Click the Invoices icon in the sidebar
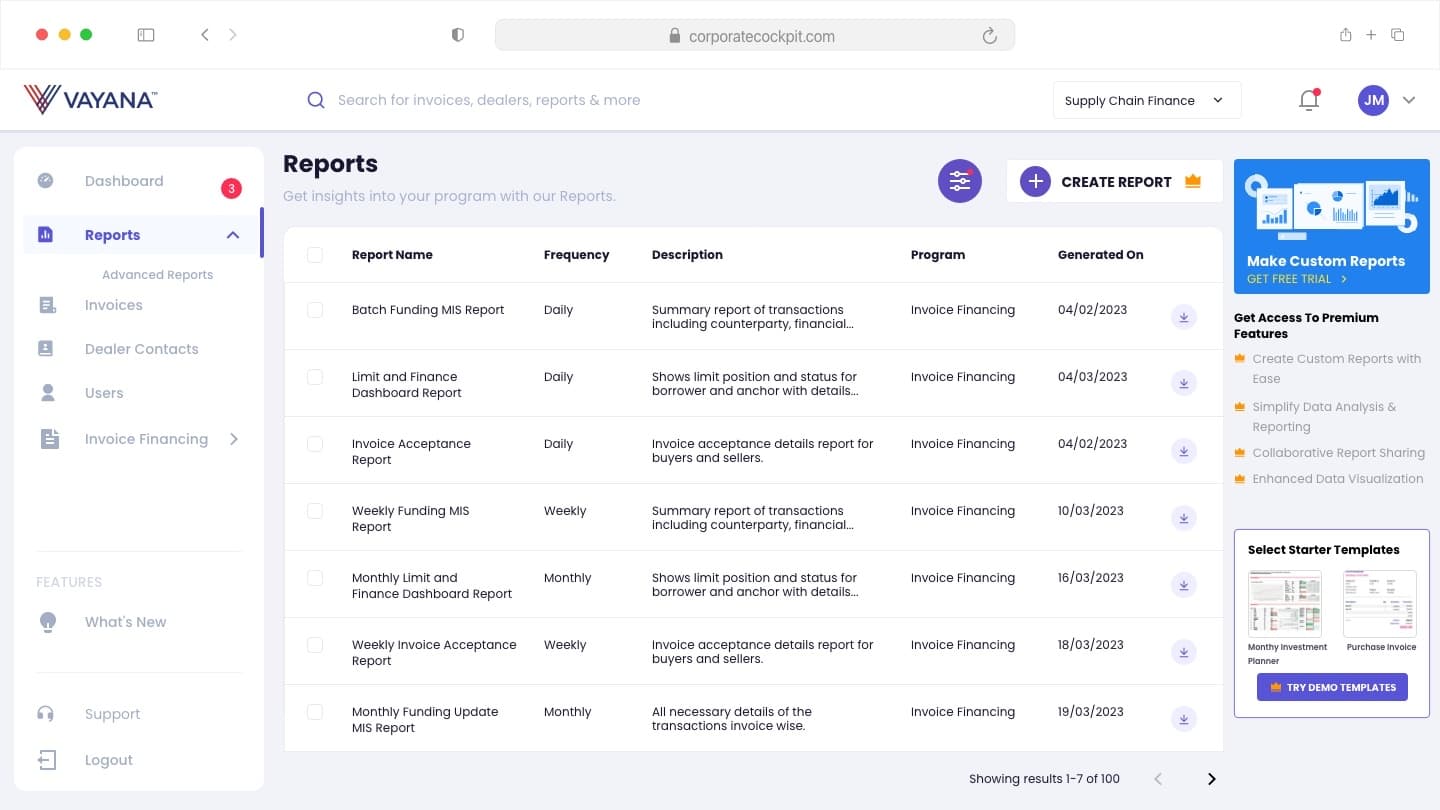The width and height of the screenshot is (1440, 810). point(47,305)
